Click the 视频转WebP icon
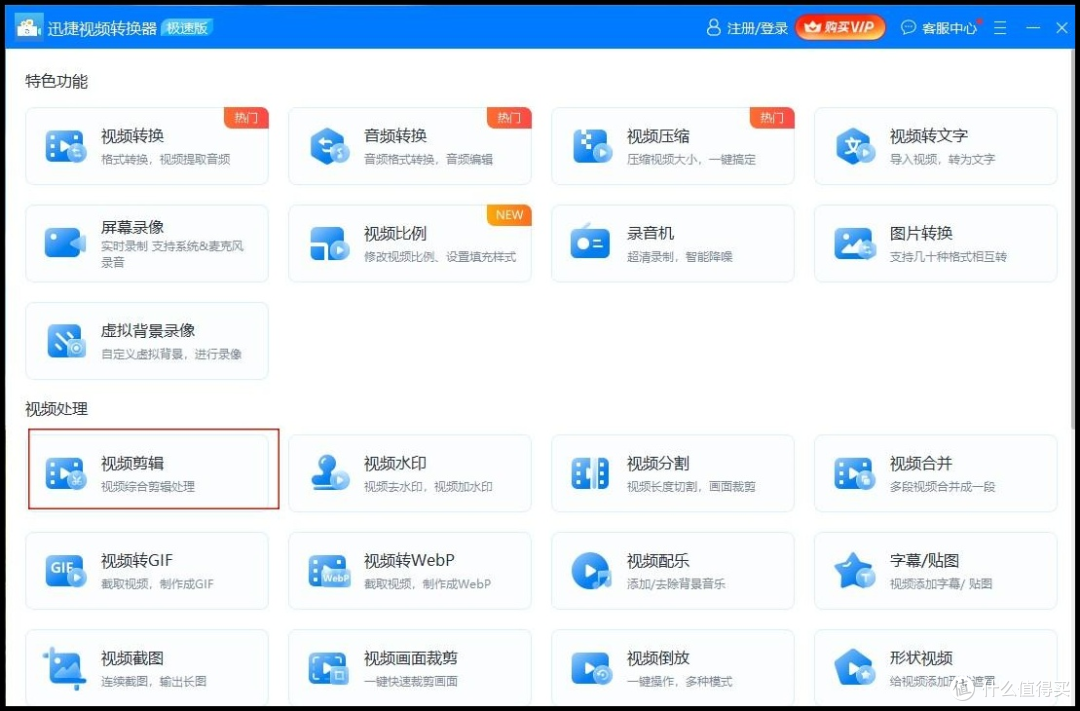 tap(329, 571)
